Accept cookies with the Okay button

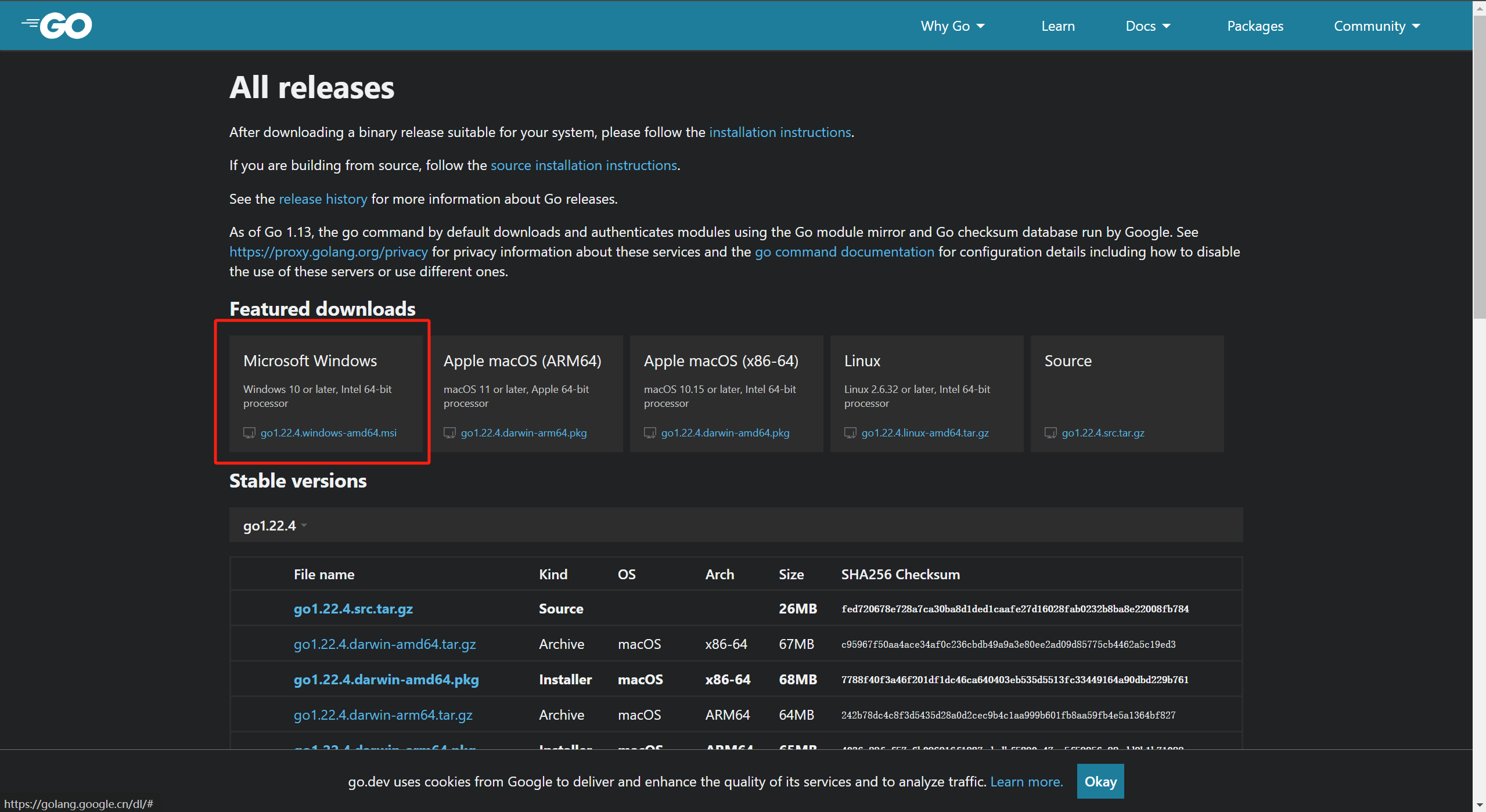coord(1100,782)
